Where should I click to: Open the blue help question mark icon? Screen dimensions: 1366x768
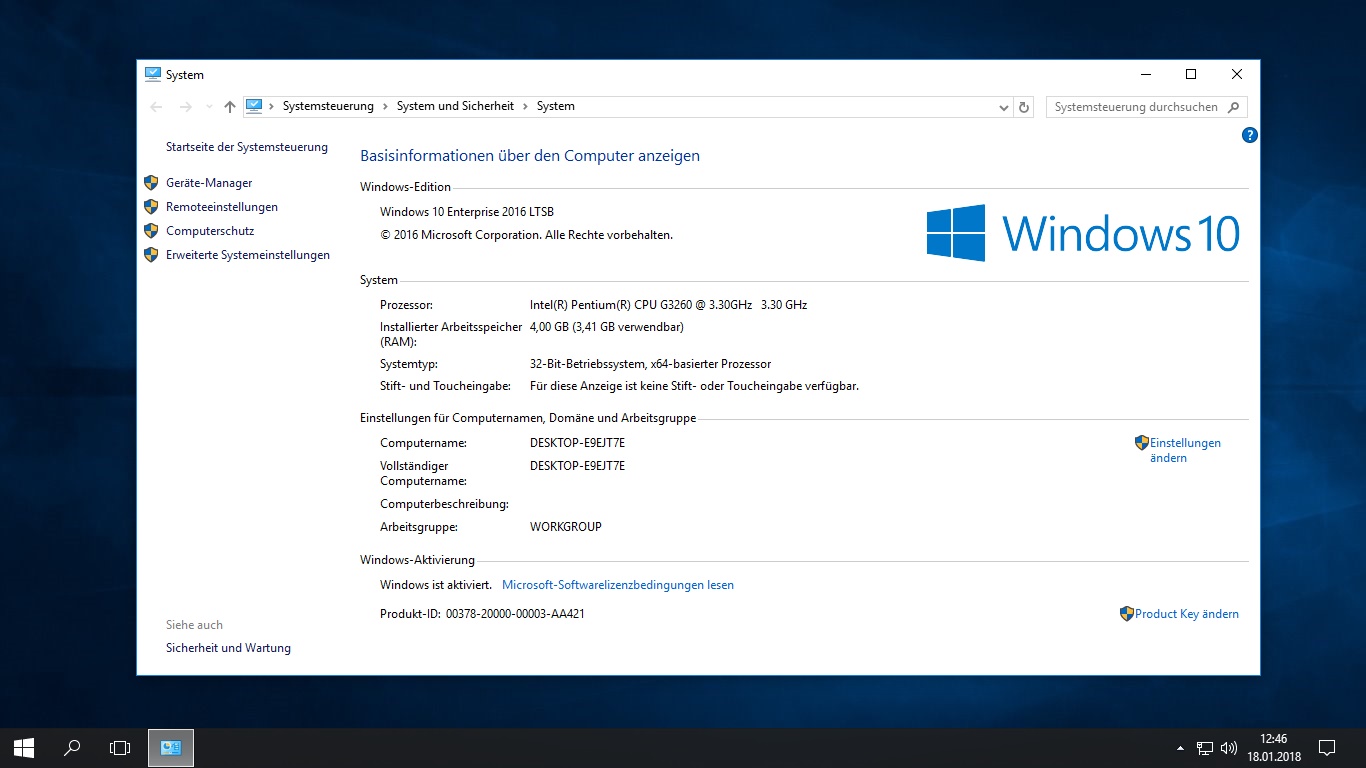pos(1249,135)
